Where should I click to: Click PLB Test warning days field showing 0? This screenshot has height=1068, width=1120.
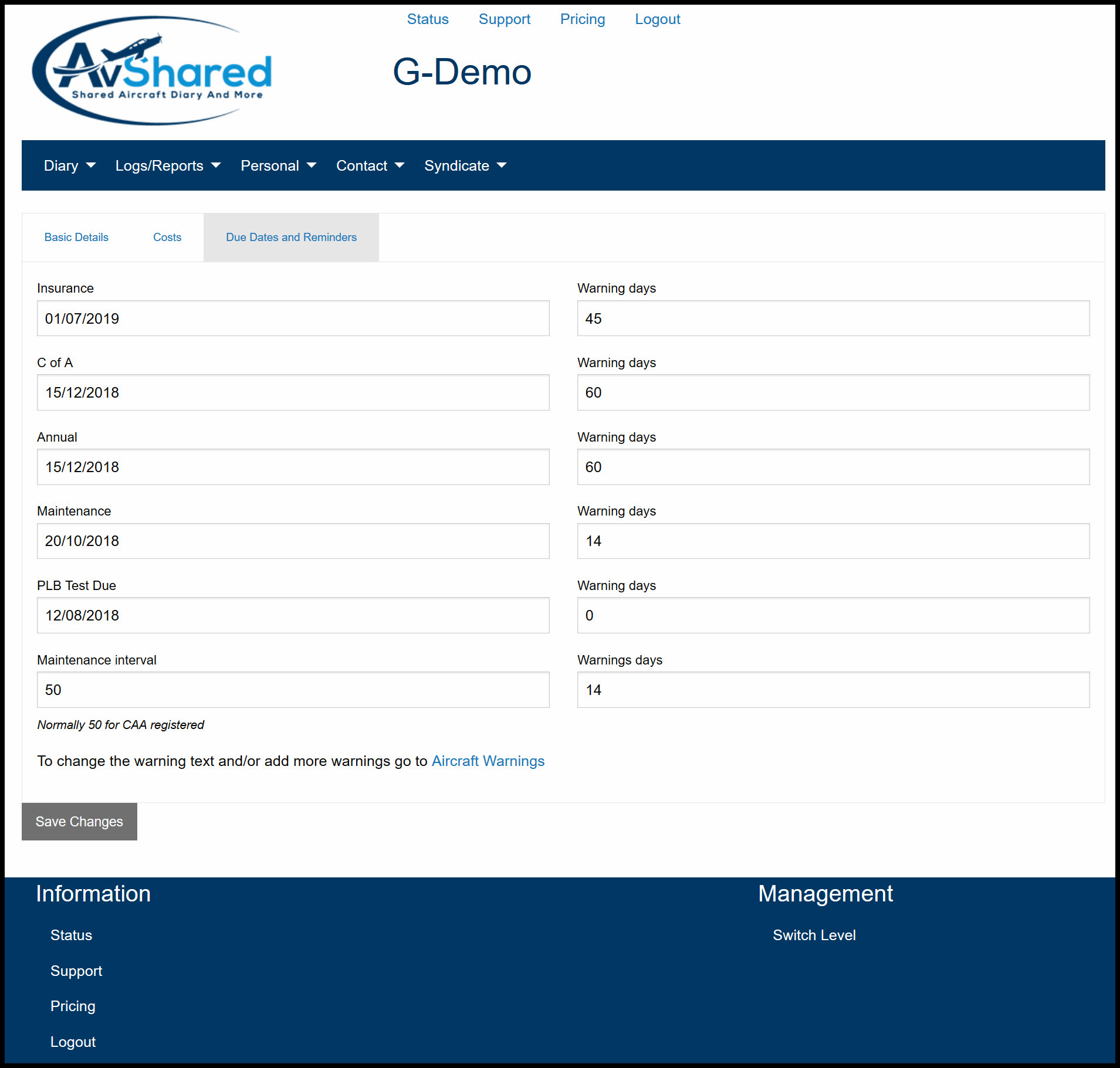click(x=833, y=615)
